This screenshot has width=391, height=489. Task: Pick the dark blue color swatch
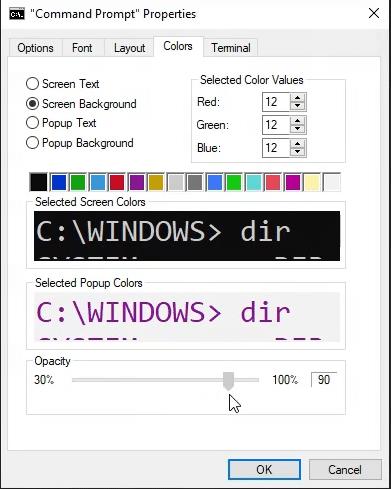click(59, 182)
